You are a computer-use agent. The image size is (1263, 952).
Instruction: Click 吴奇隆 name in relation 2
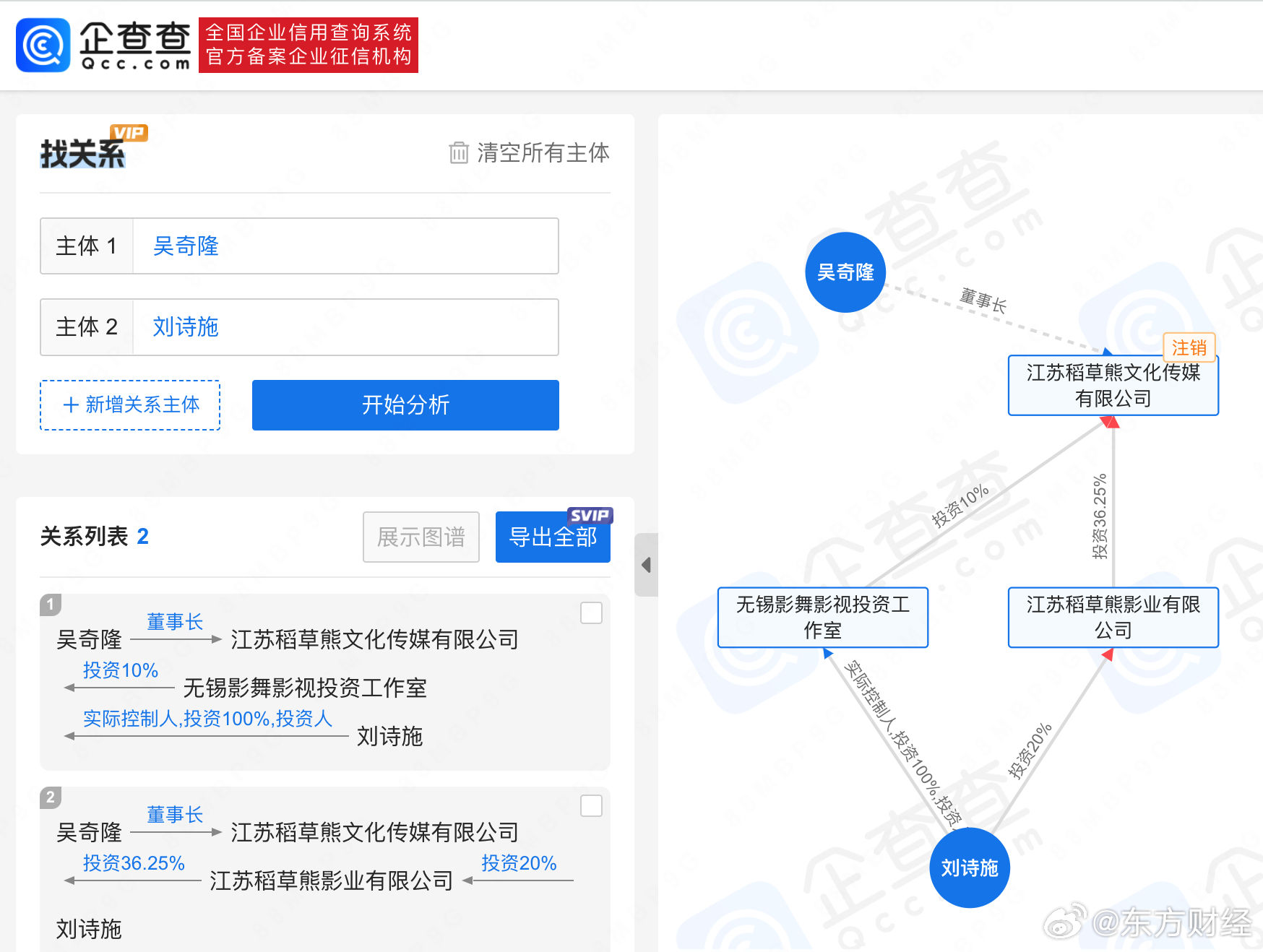89,832
